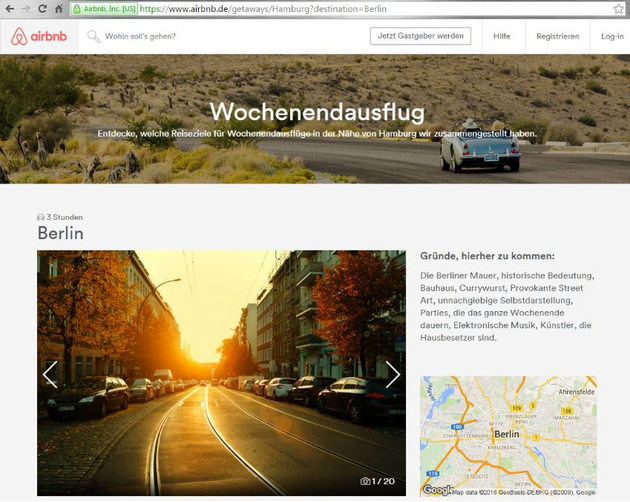Open the Berlin map thumbnail
This screenshot has height=502, width=630.
pos(508,436)
